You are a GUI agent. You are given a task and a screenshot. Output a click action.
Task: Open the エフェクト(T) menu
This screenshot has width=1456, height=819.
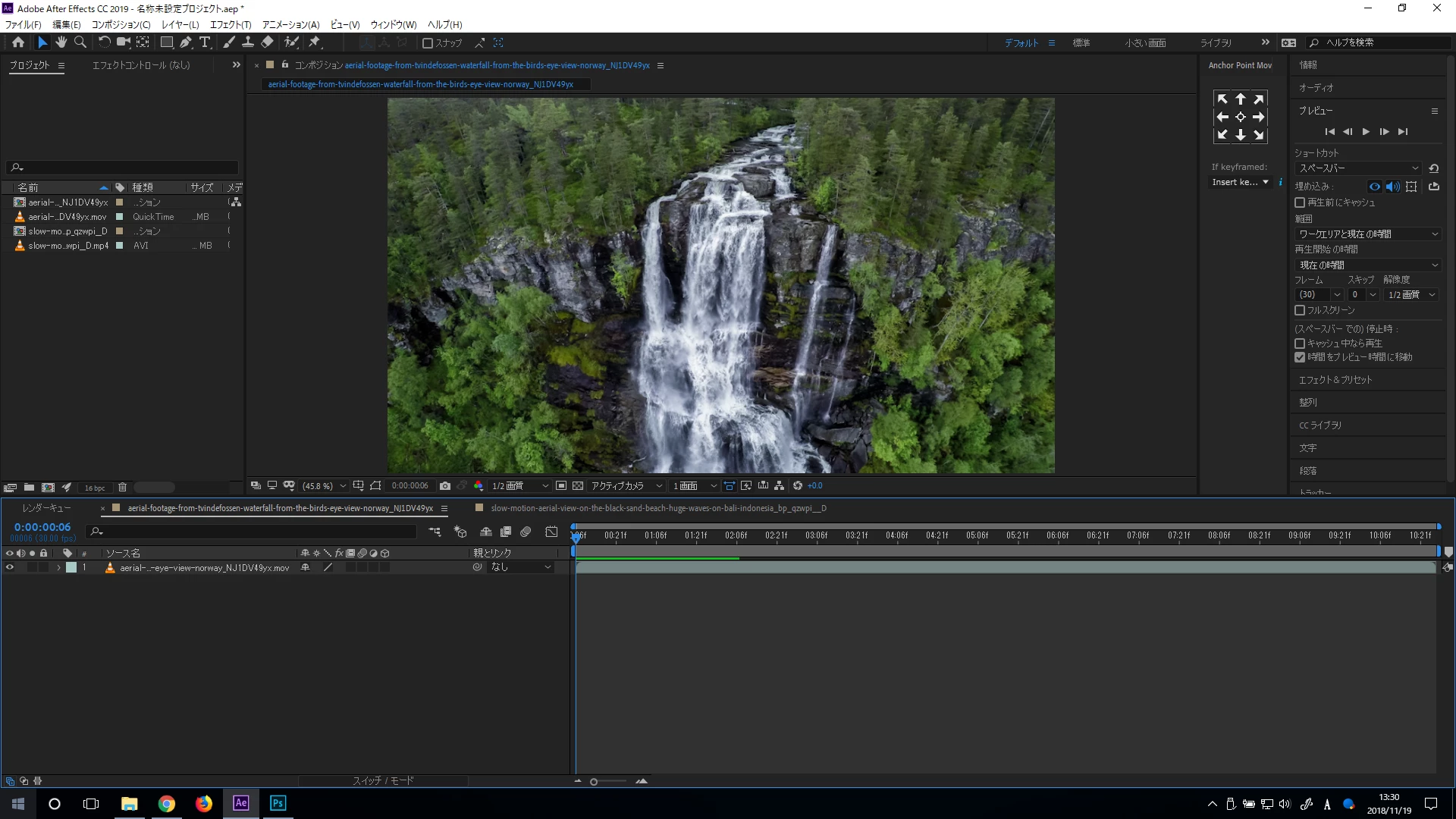click(x=230, y=24)
